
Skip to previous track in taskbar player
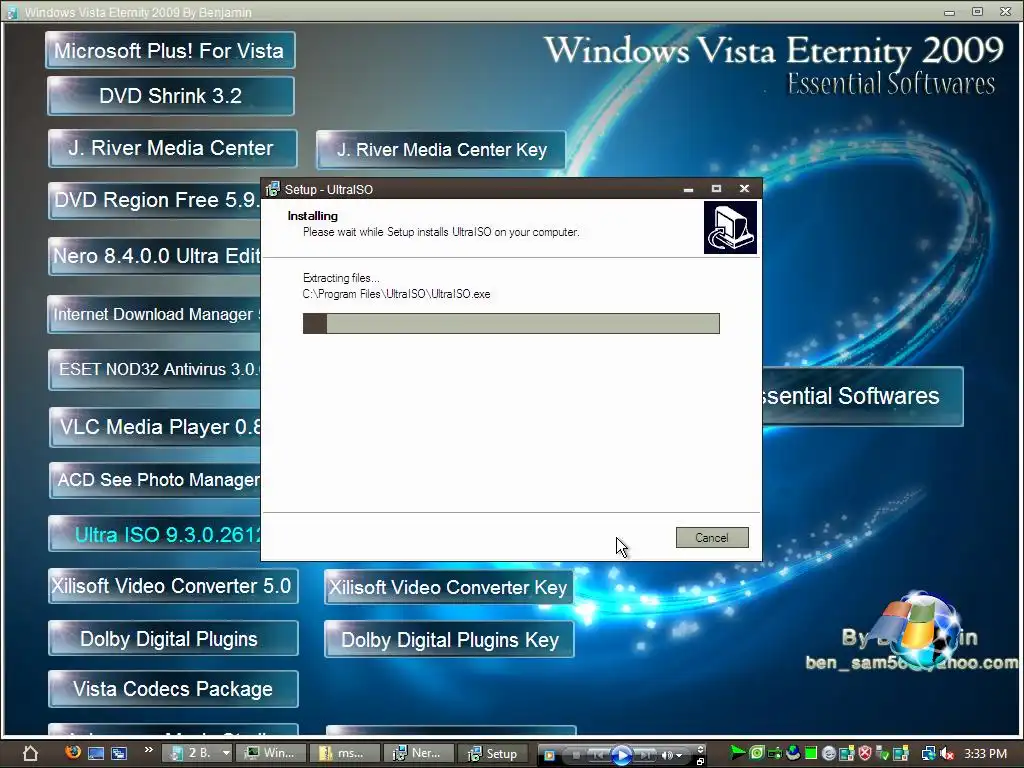(x=598, y=755)
